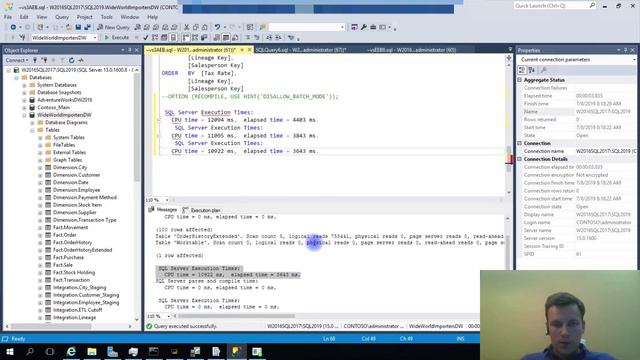Click the Task View taskbar icon
Screen dimensions: 640x360
point(50,351)
